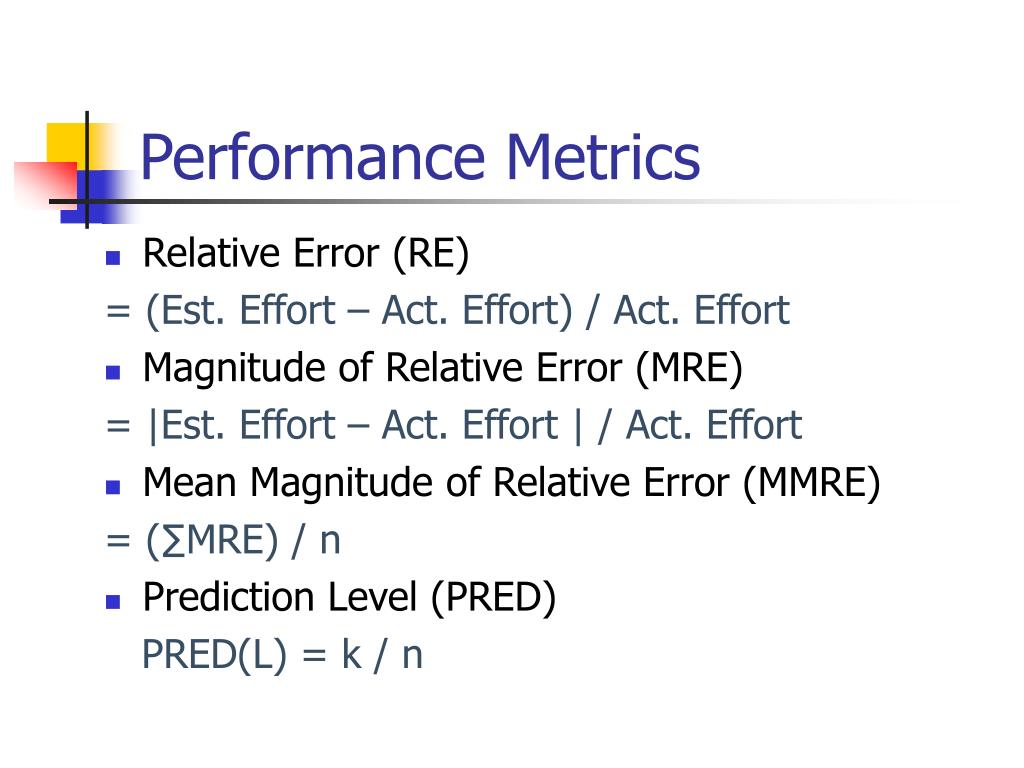Select bullet marker beside Mean Magnitude of Relative Error
Screen dimensions: 1024x768
pos(113,487)
